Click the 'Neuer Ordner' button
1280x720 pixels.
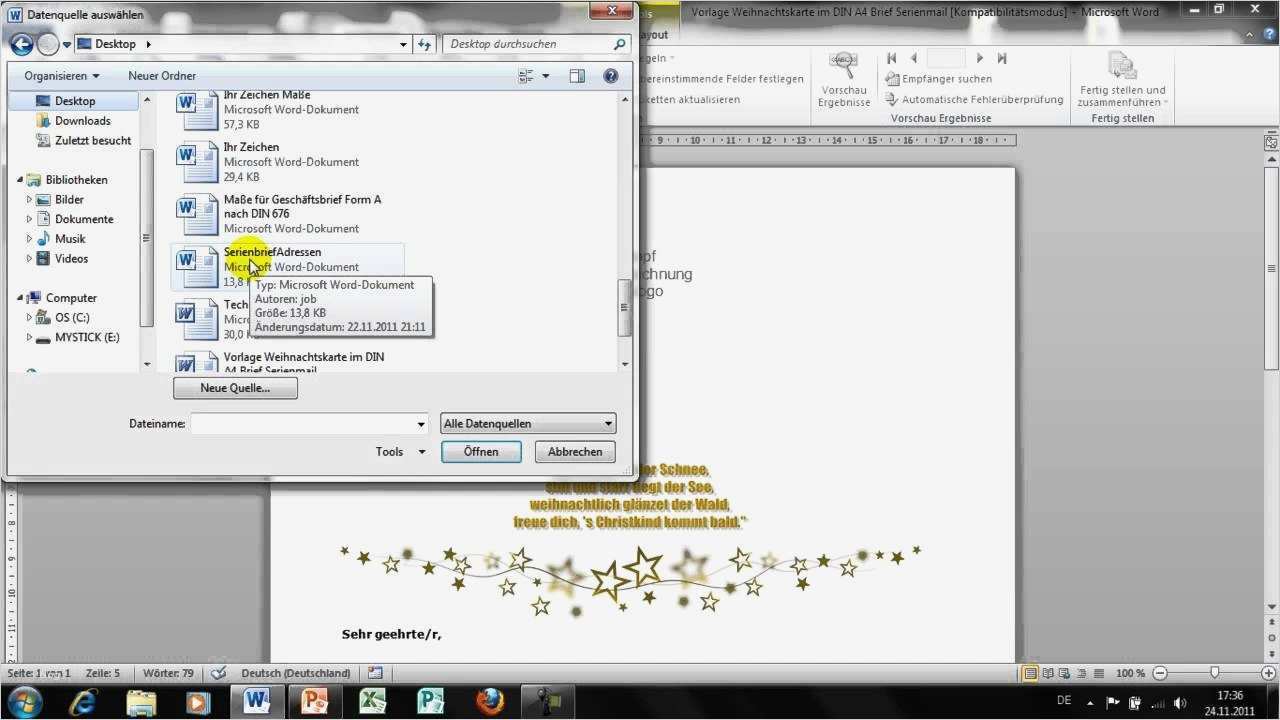coord(162,76)
